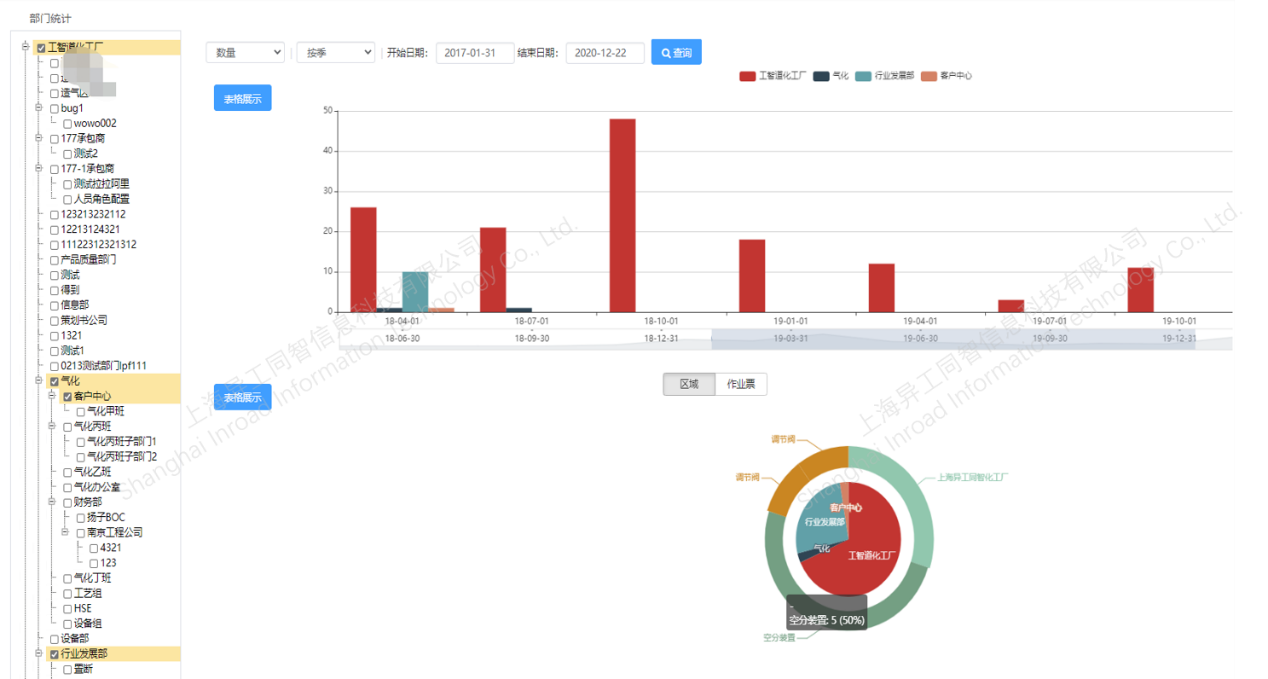Click 表格展示 button above the bar chart

[242, 98]
